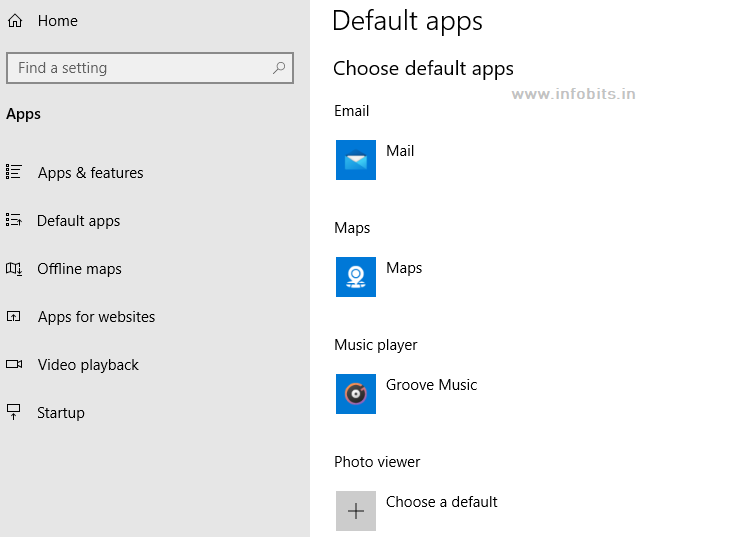
Task: Change default music player Groove Music
Action: coord(431,385)
